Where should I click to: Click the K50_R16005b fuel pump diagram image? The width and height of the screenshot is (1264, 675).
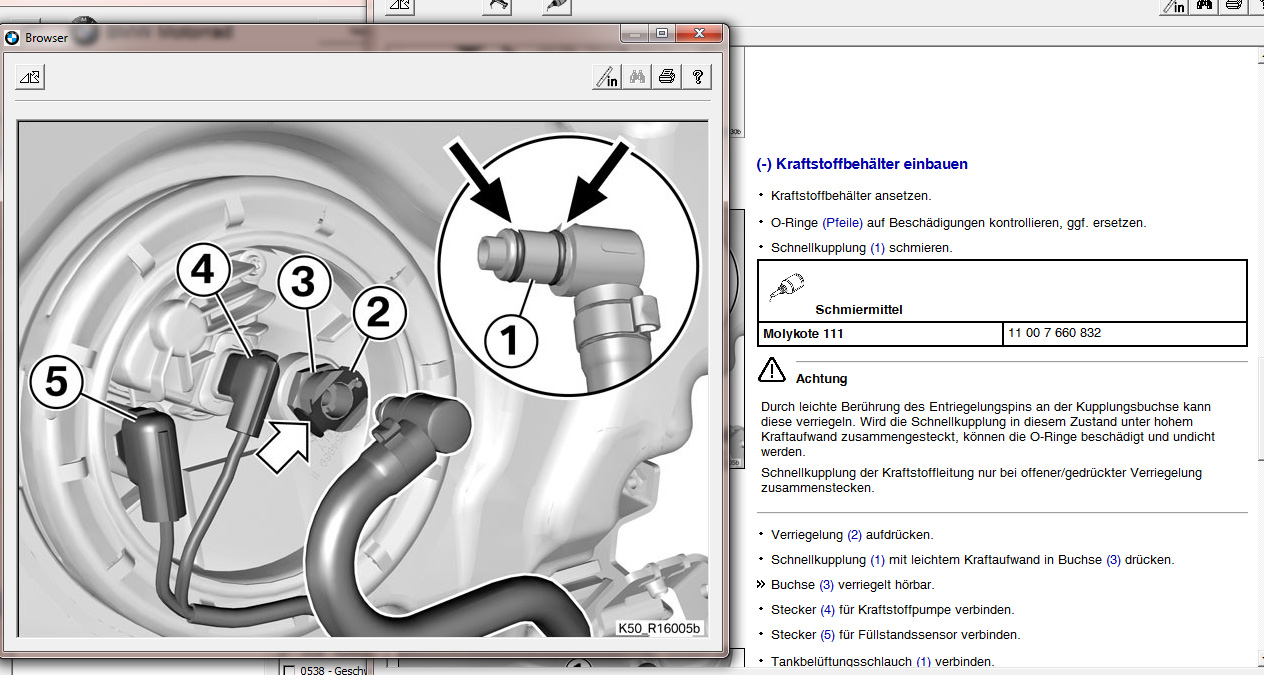pos(363,380)
